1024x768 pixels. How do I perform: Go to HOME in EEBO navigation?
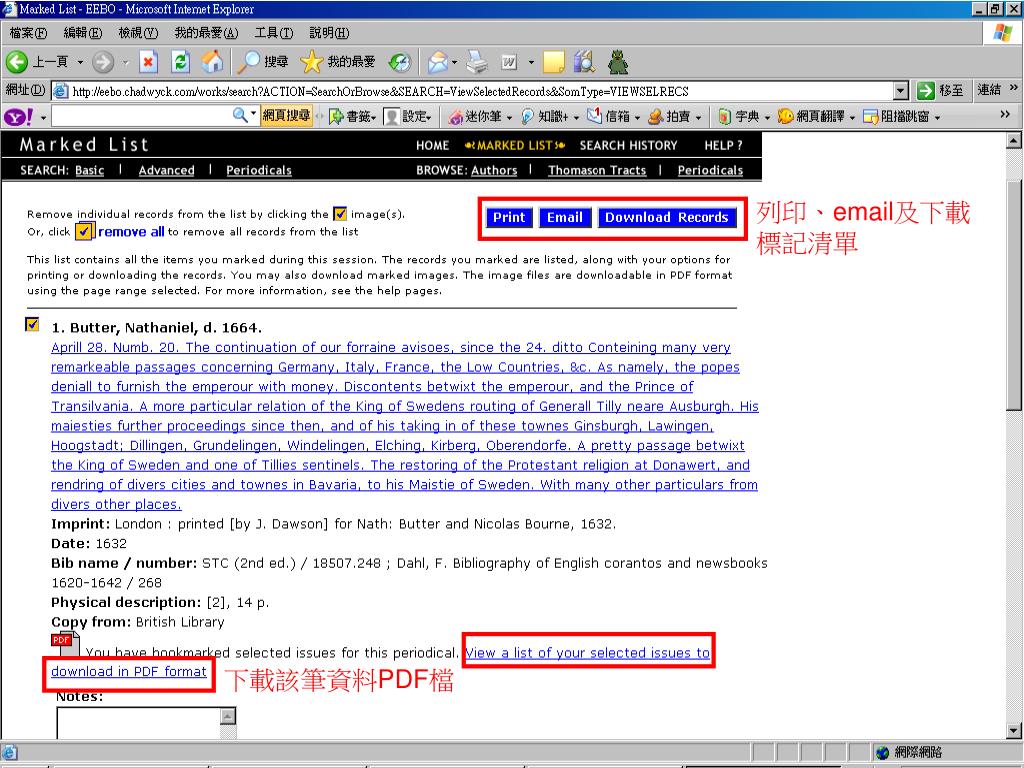pos(432,145)
